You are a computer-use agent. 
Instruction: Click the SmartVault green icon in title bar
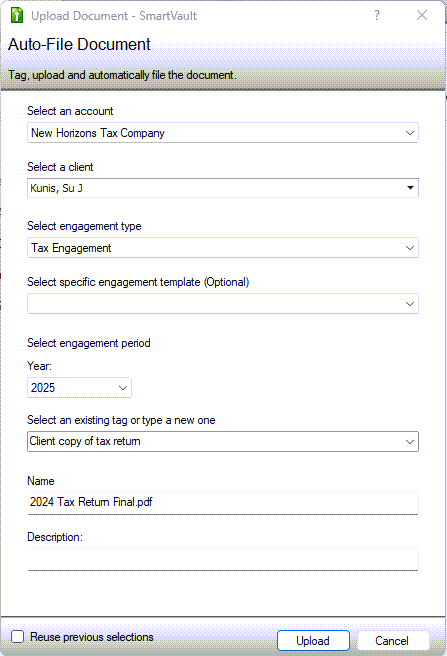tap(16, 15)
